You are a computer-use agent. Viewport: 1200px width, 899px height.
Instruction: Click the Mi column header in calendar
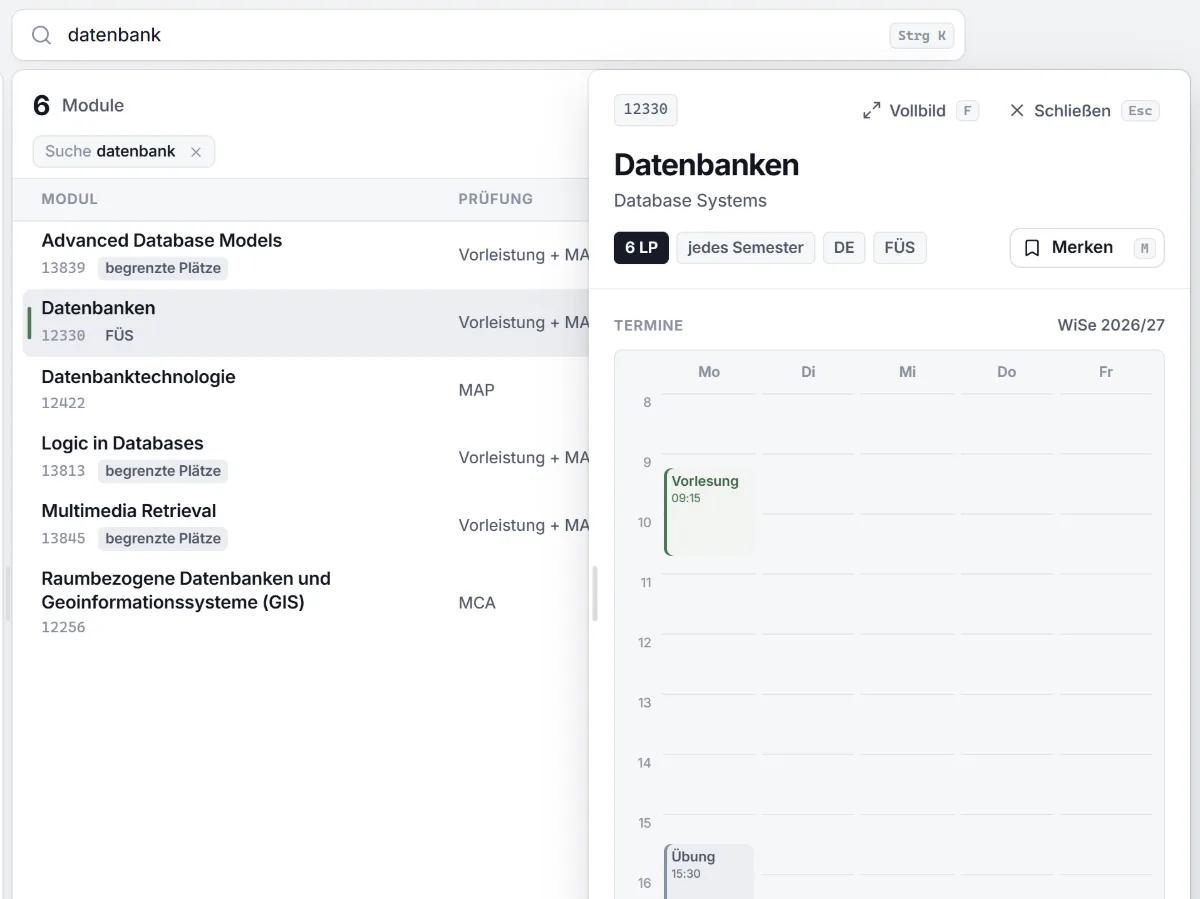point(907,372)
